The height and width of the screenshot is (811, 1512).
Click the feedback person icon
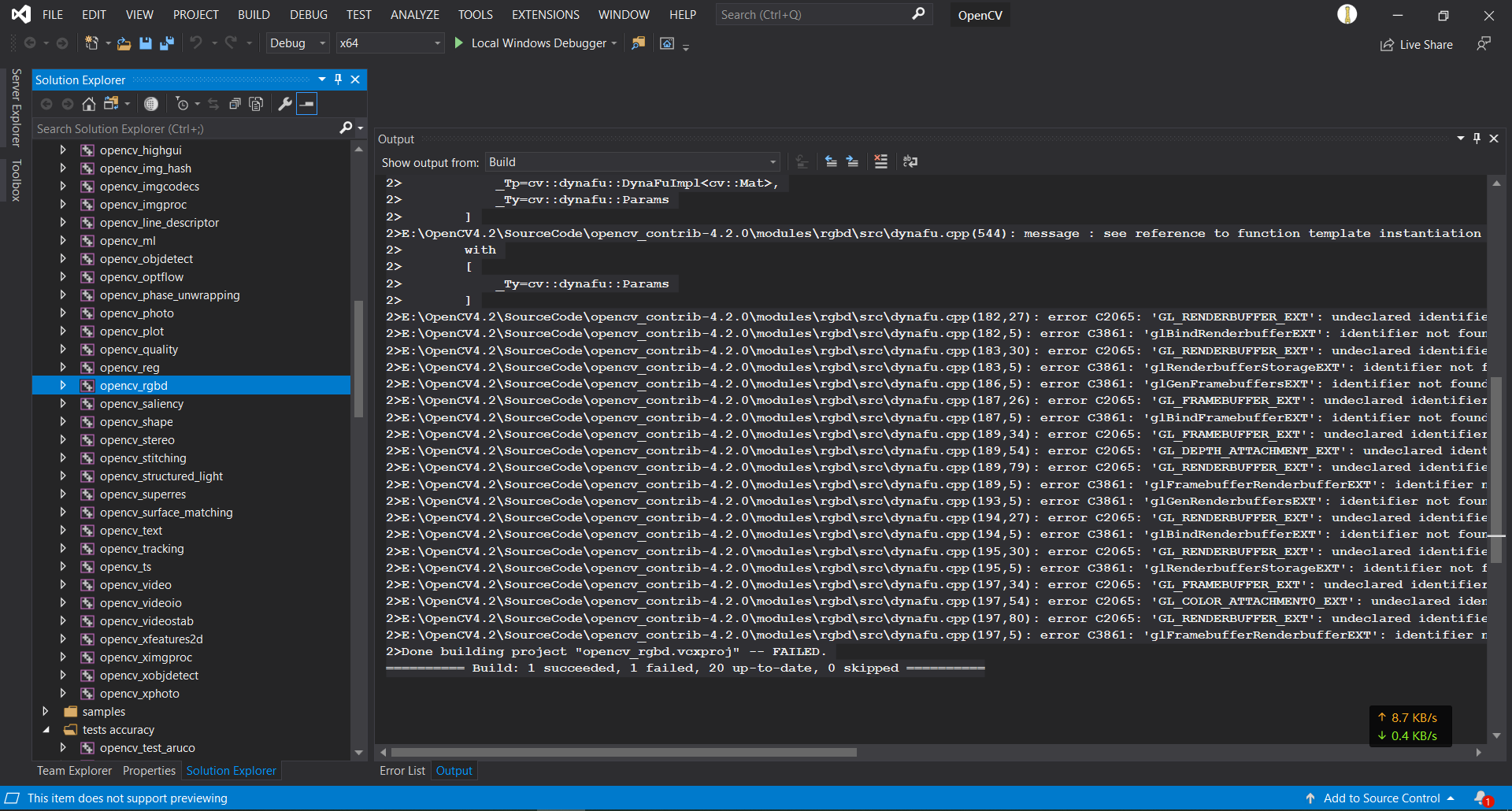1484,44
